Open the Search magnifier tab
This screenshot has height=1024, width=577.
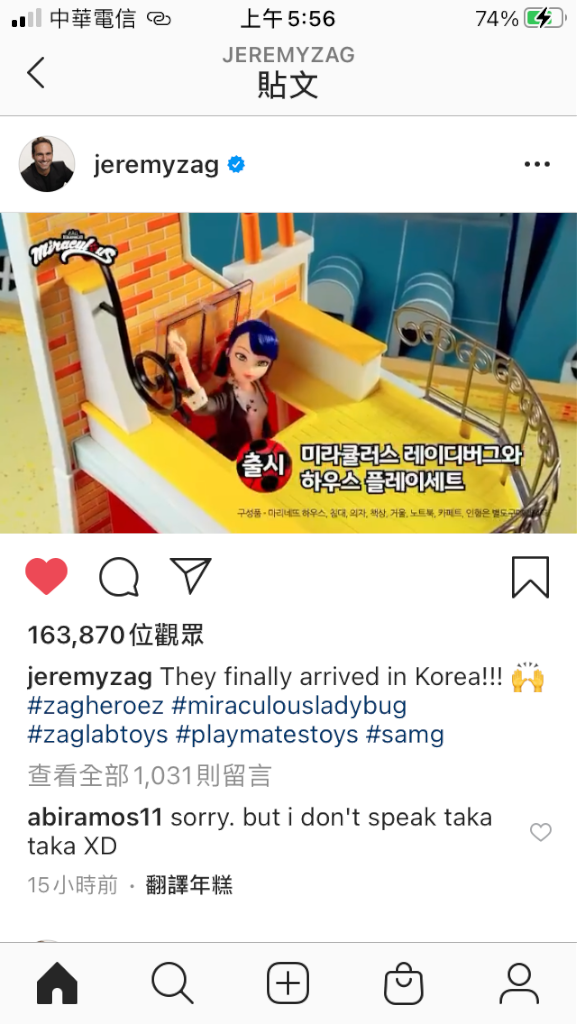[172, 983]
